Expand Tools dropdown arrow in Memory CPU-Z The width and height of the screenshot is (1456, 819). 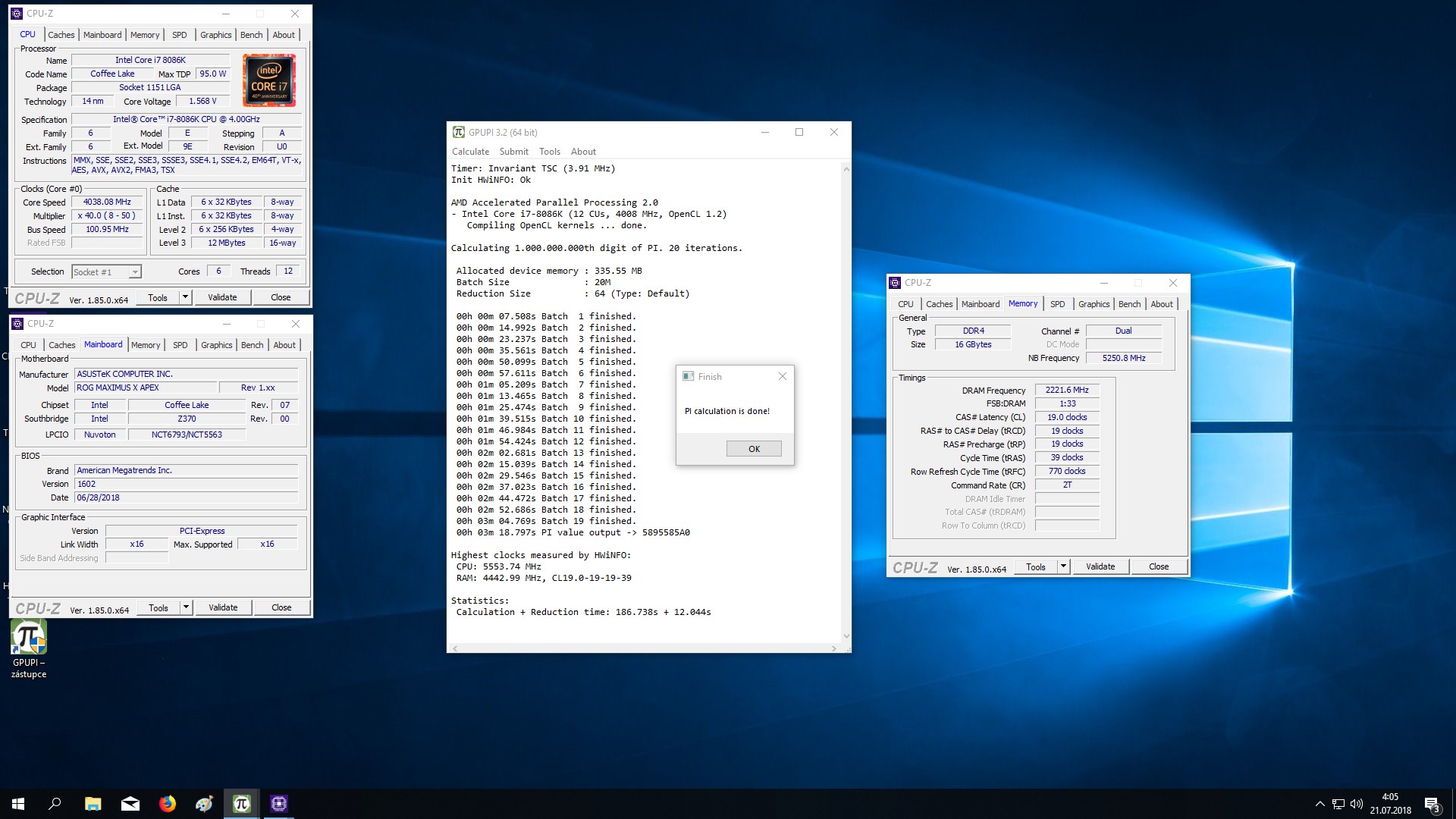coord(1063,566)
